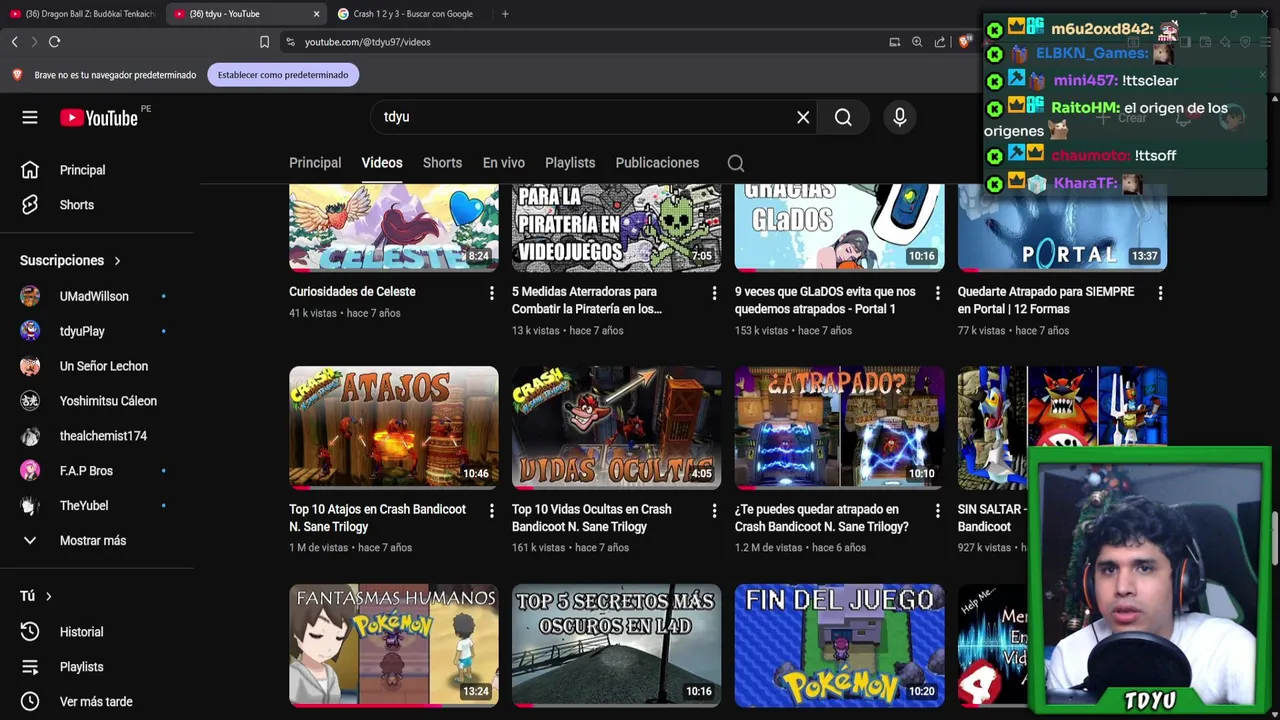Play Curiosidades de Celeste thumbnail
Image resolution: width=1280 pixels, height=720 pixels.
point(394,228)
